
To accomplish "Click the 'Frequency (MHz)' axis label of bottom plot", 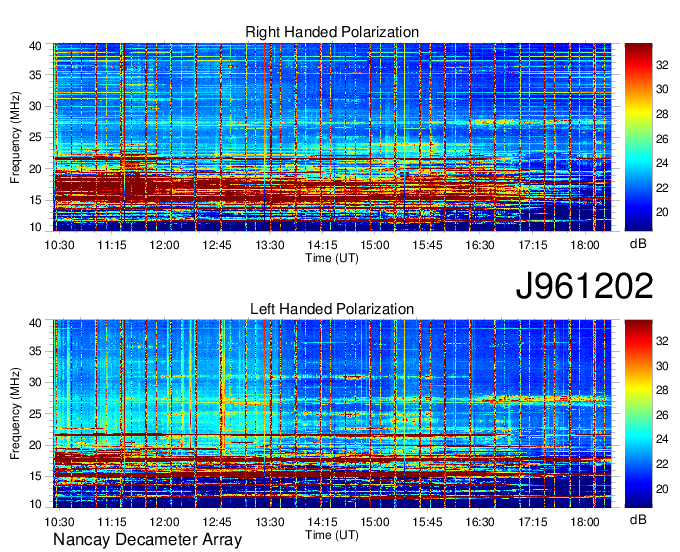I will point(15,414).
